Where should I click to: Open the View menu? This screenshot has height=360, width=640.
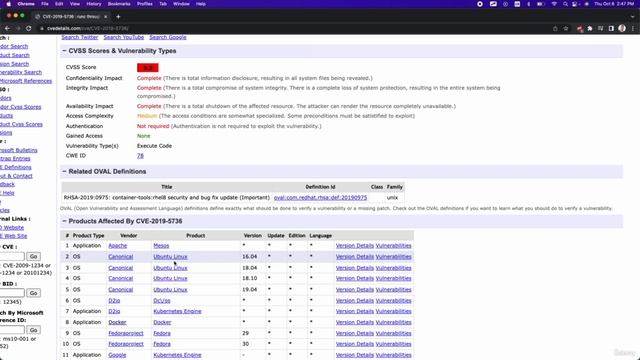pos(75,4)
